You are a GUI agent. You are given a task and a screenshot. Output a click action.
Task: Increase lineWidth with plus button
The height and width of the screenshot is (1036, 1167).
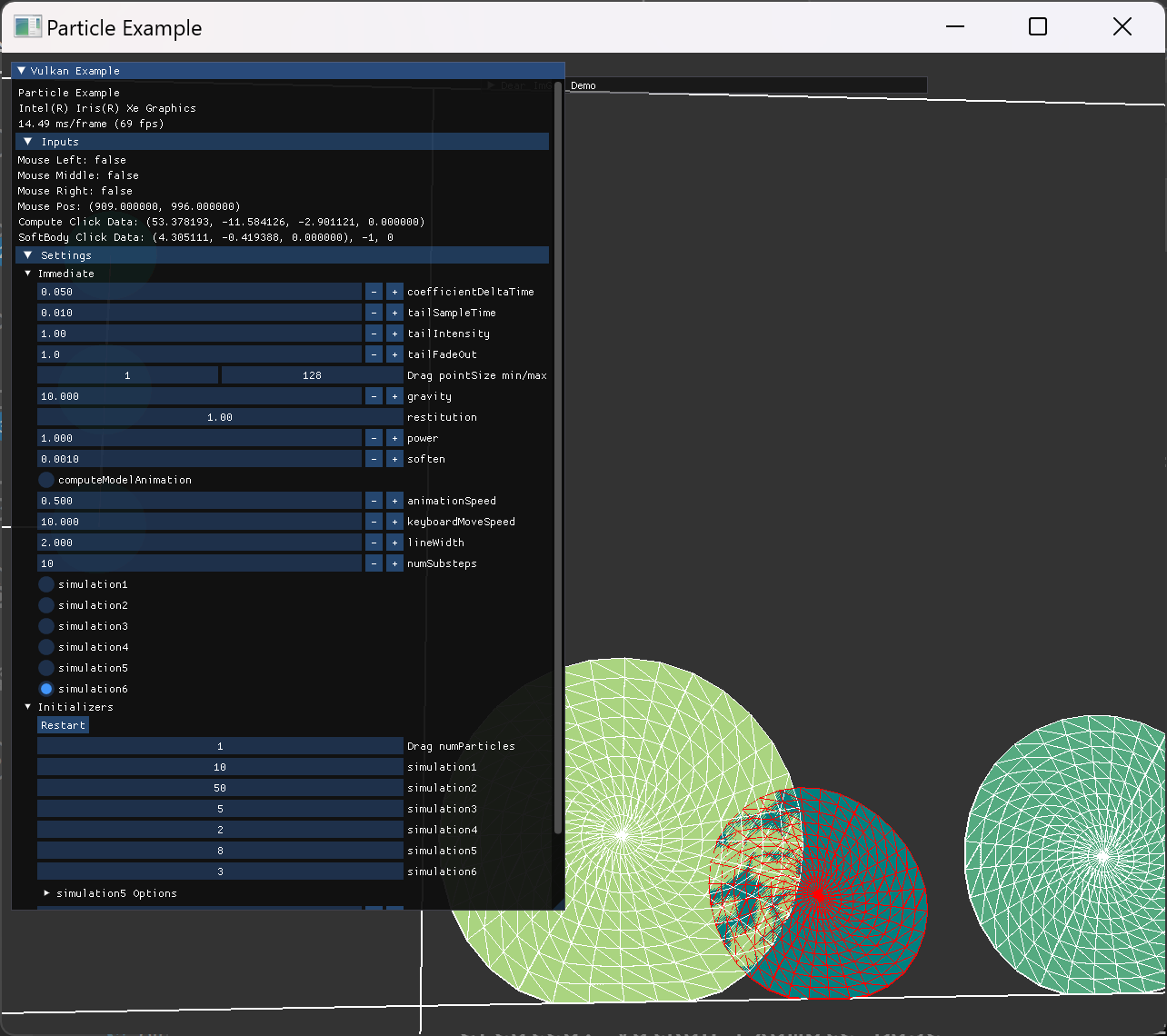click(394, 543)
